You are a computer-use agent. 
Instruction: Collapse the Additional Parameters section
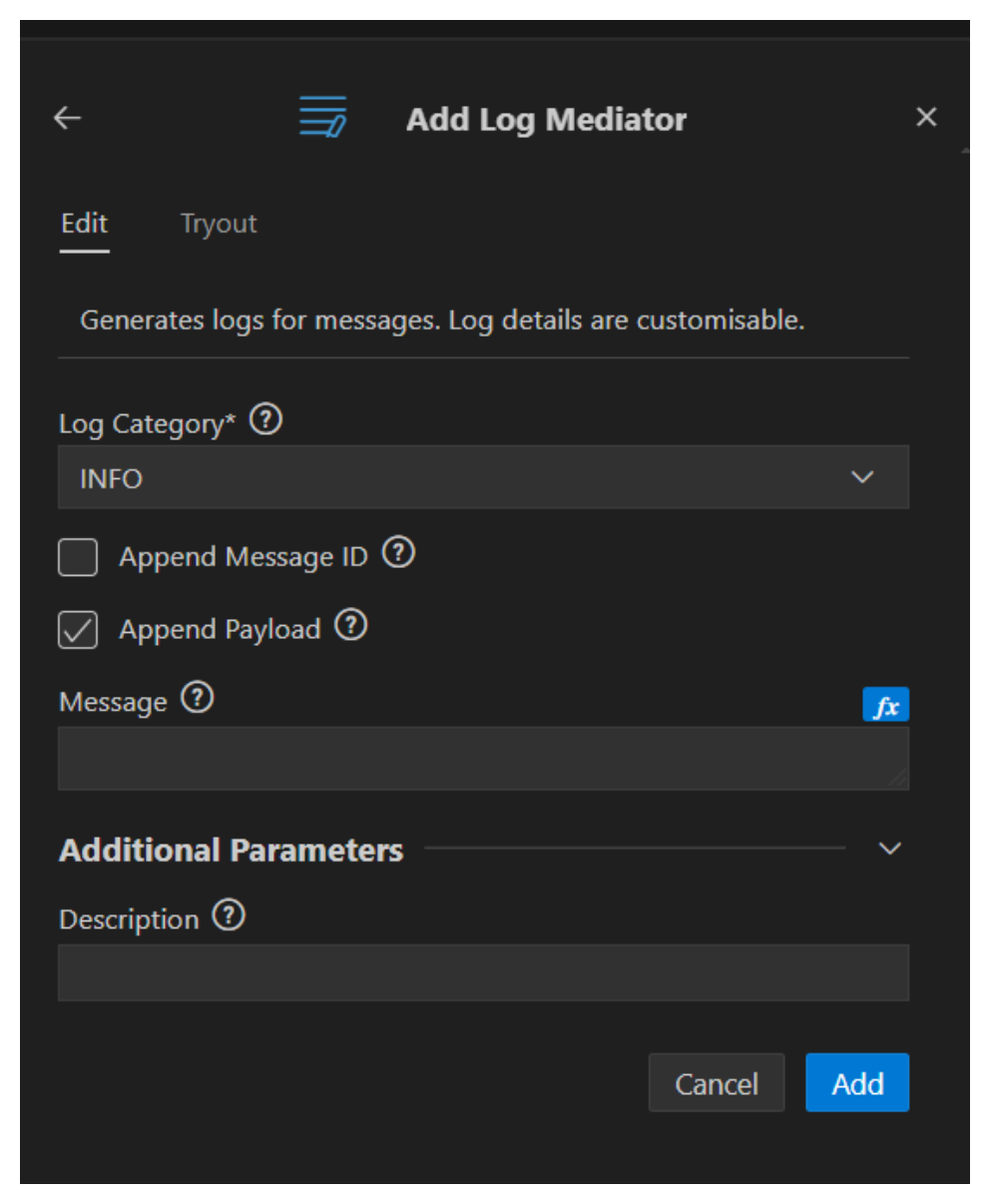tap(889, 849)
